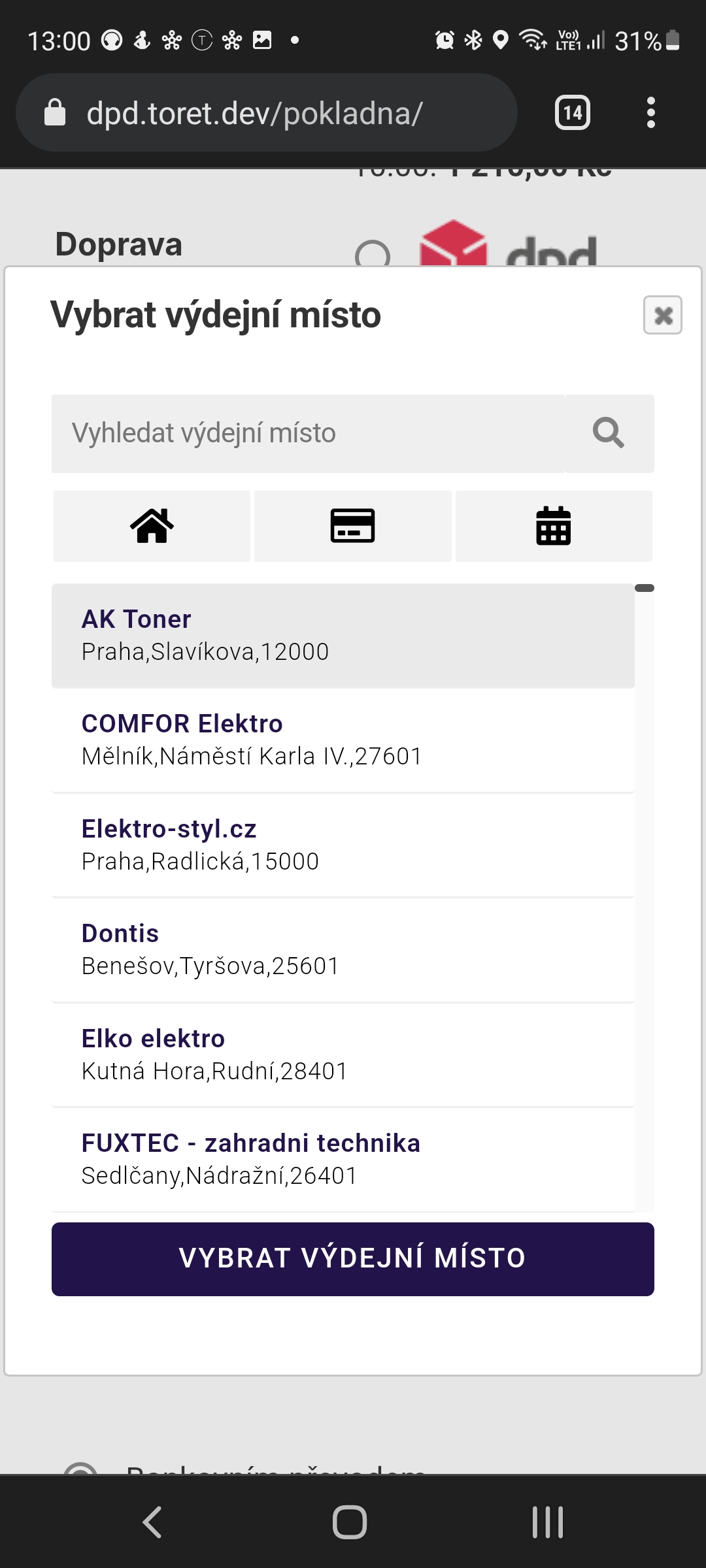Open browser tab switcher showing 14
Viewport: 706px width, 1568px height.
point(573,113)
